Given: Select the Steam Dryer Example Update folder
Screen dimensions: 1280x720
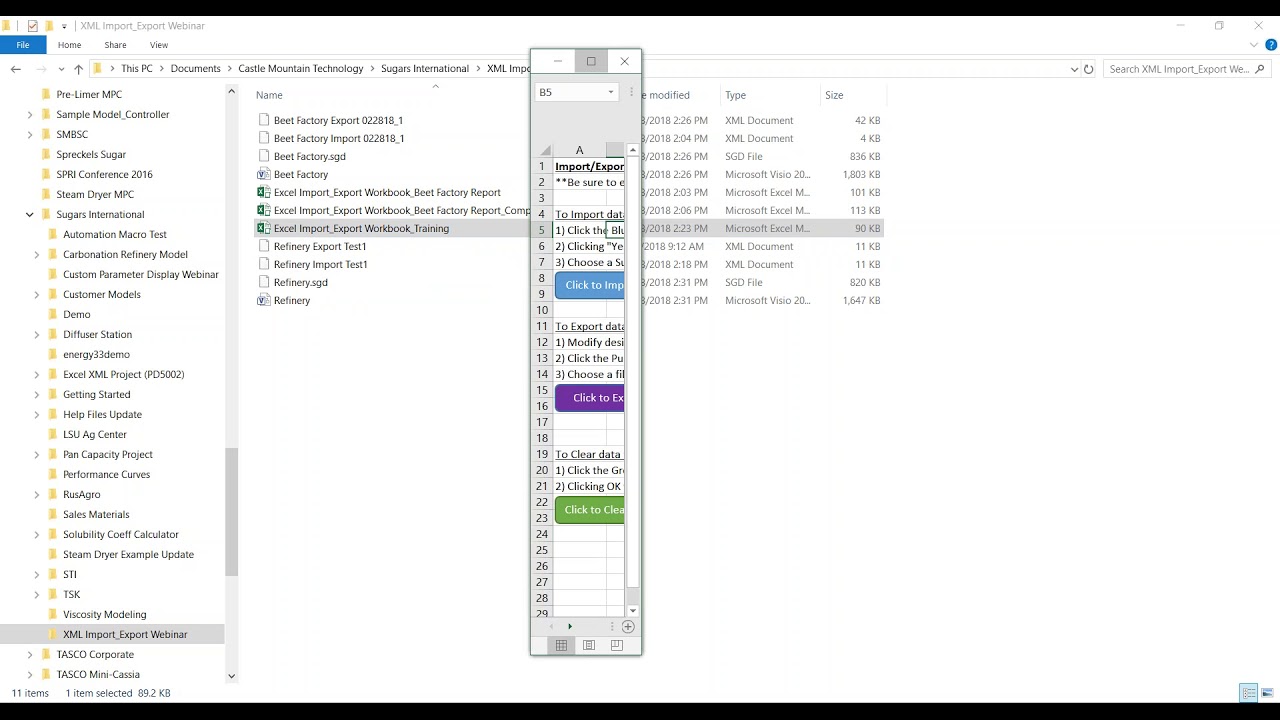Looking at the screenshot, I should coord(128,554).
